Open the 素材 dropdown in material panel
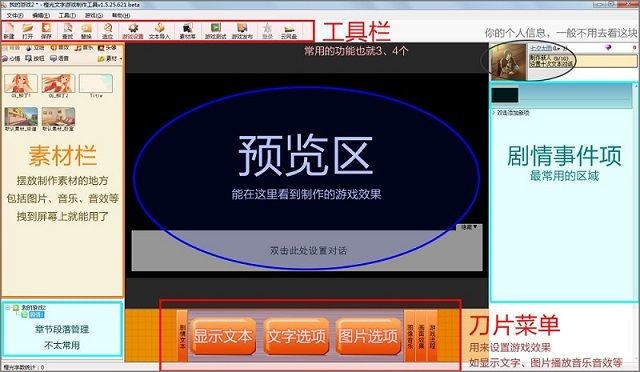The height and width of the screenshot is (372, 640). coord(110,58)
